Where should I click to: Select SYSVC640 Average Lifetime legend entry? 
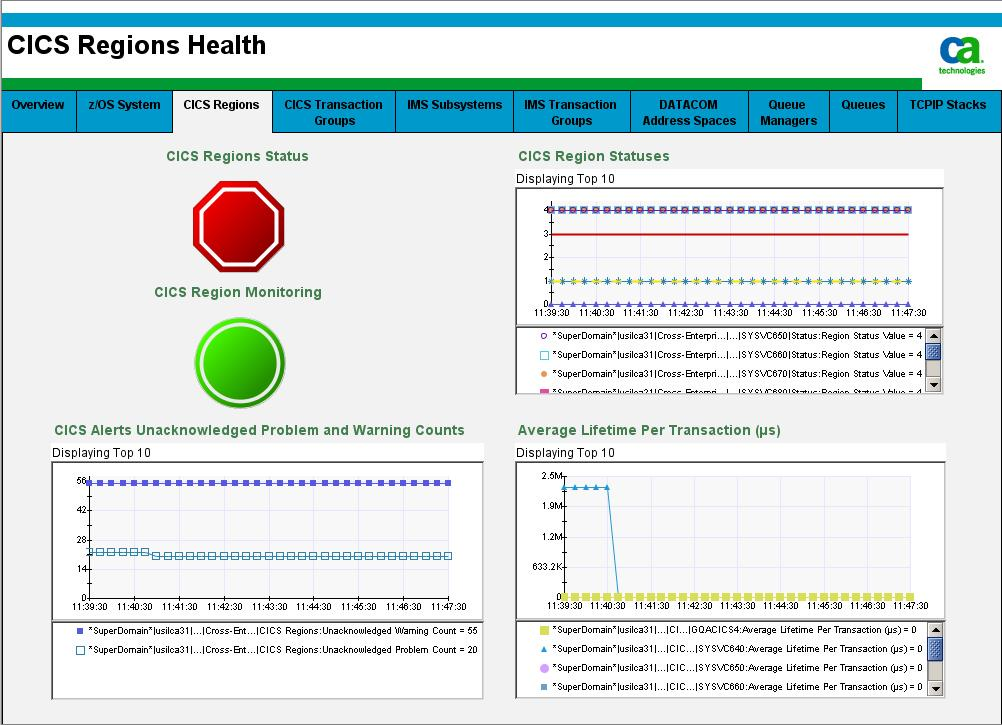click(x=731, y=649)
